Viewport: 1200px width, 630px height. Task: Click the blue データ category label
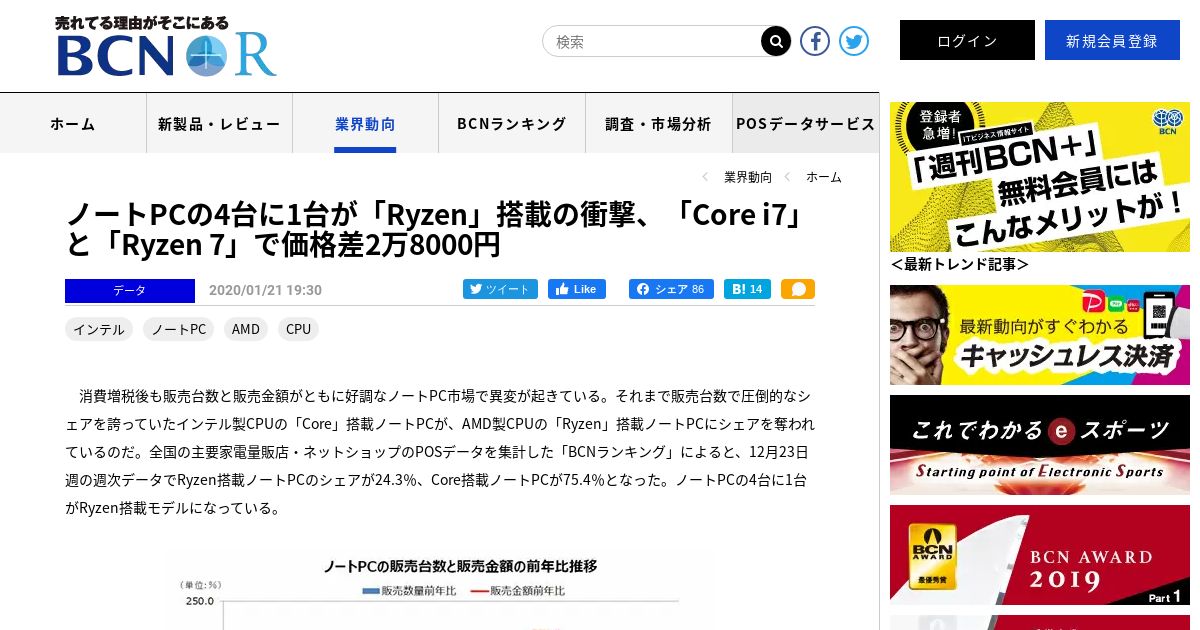[130, 290]
